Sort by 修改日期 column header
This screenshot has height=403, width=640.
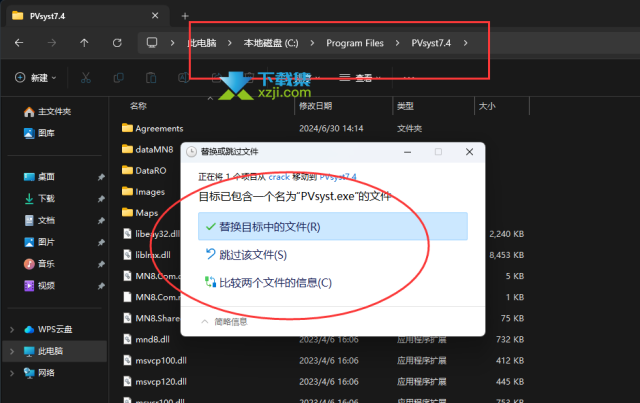pyautogui.click(x=315, y=106)
